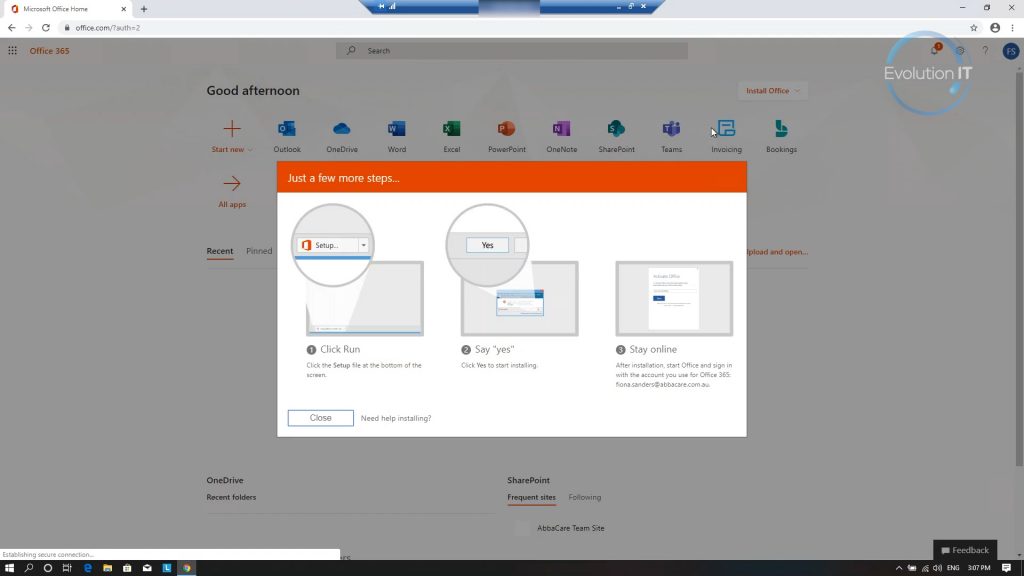Click the Office help question mark
Image resolution: width=1024 pixels, height=576 pixels.
(985, 50)
